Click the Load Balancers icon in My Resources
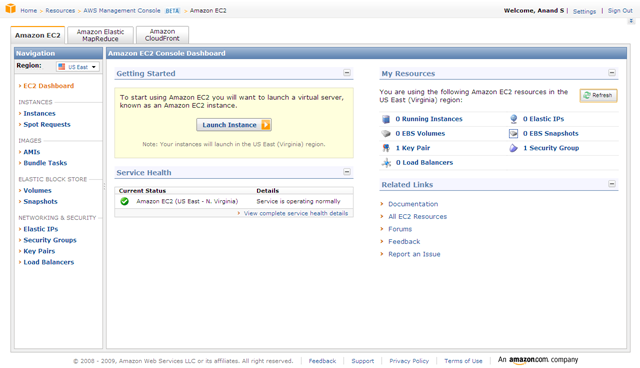 point(386,162)
